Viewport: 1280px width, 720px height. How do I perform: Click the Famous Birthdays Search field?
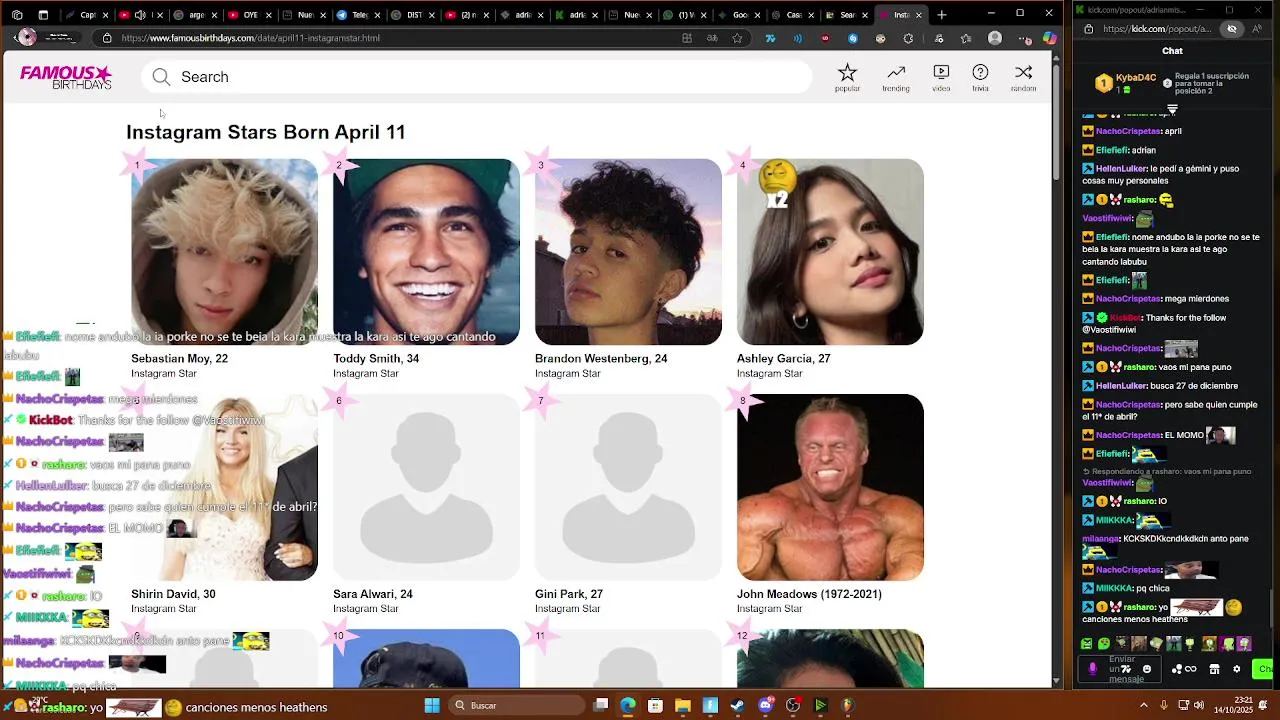point(476,77)
